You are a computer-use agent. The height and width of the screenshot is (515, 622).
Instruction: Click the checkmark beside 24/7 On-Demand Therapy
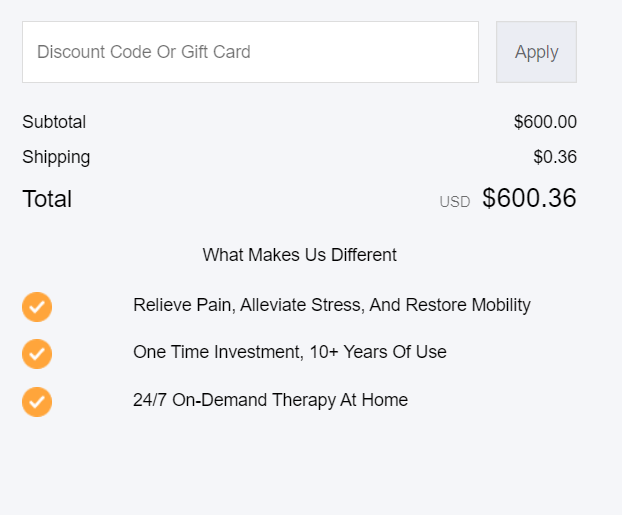[37, 401]
